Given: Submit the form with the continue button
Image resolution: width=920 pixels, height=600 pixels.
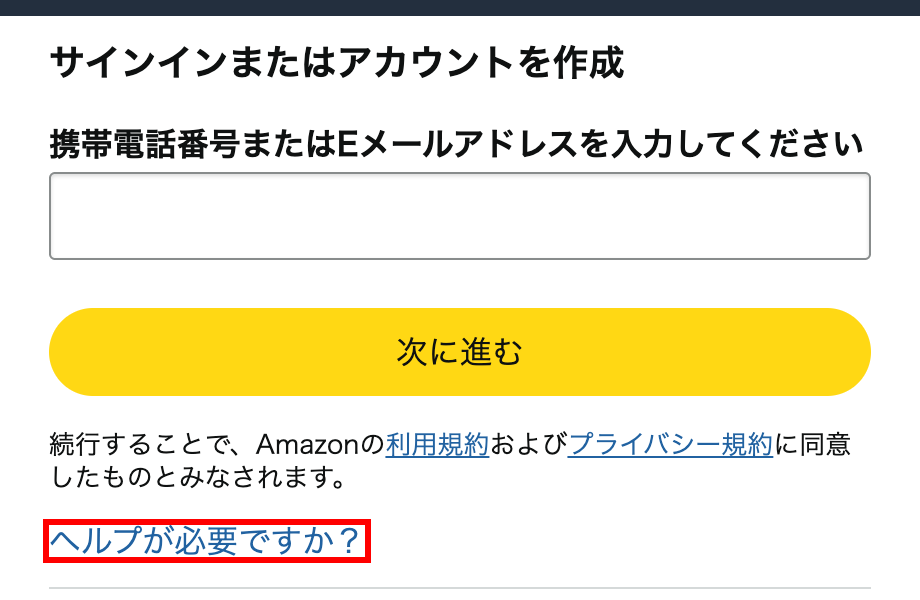Looking at the screenshot, I should click(460, 351).
